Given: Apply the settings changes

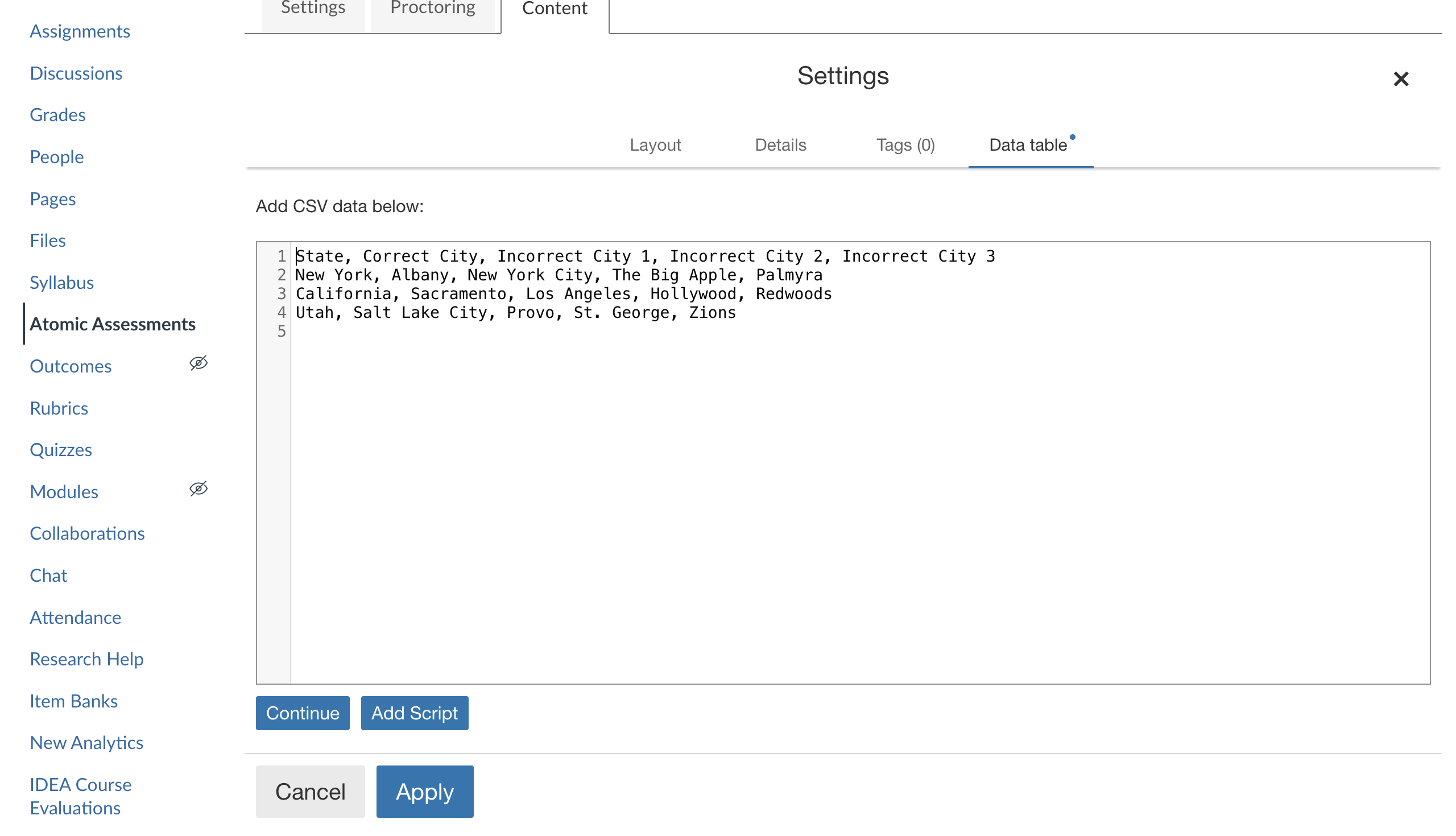Looking at the screenshot, I should coord(424,791).
